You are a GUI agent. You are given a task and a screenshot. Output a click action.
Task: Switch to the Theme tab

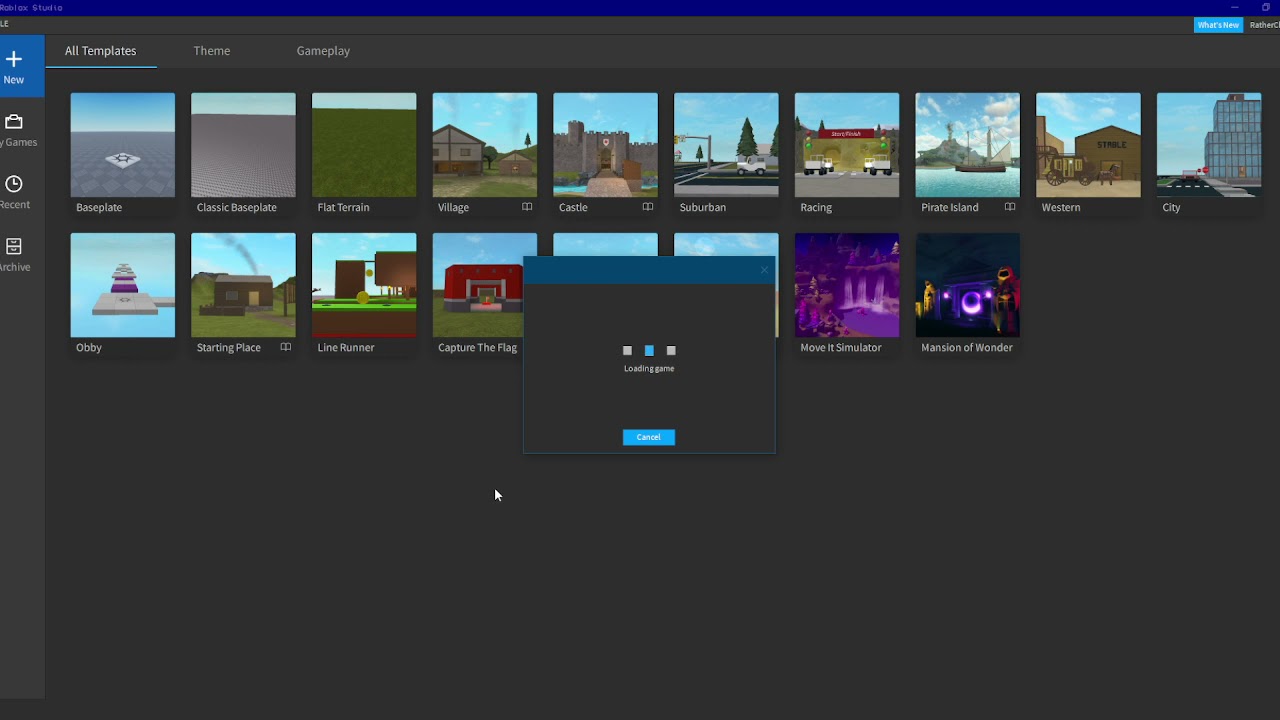212,51
